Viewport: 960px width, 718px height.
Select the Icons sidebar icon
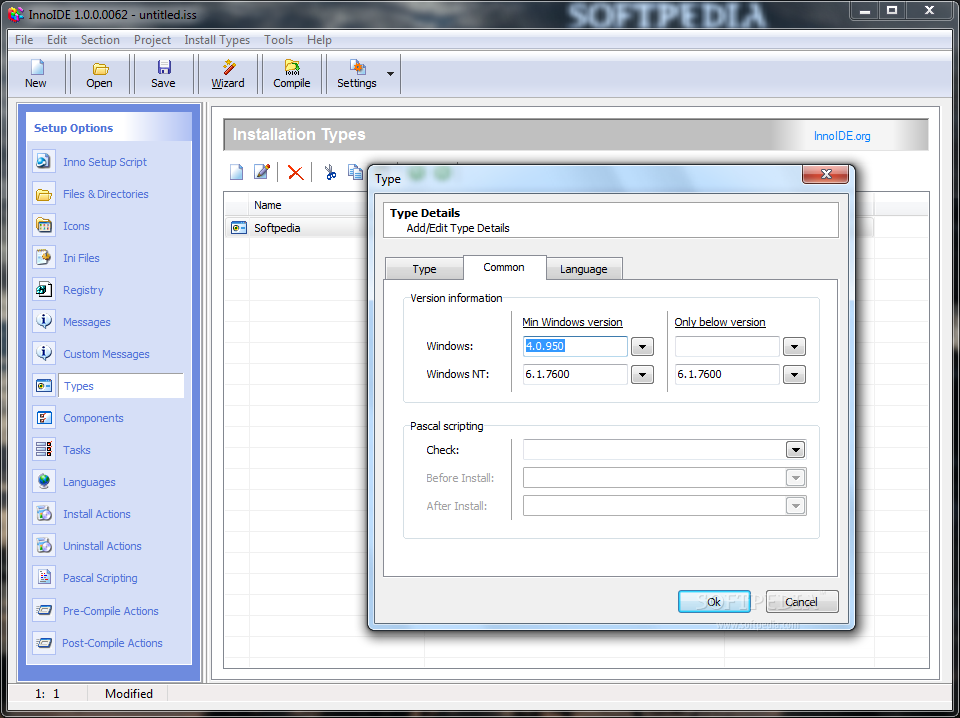[43, 226]
